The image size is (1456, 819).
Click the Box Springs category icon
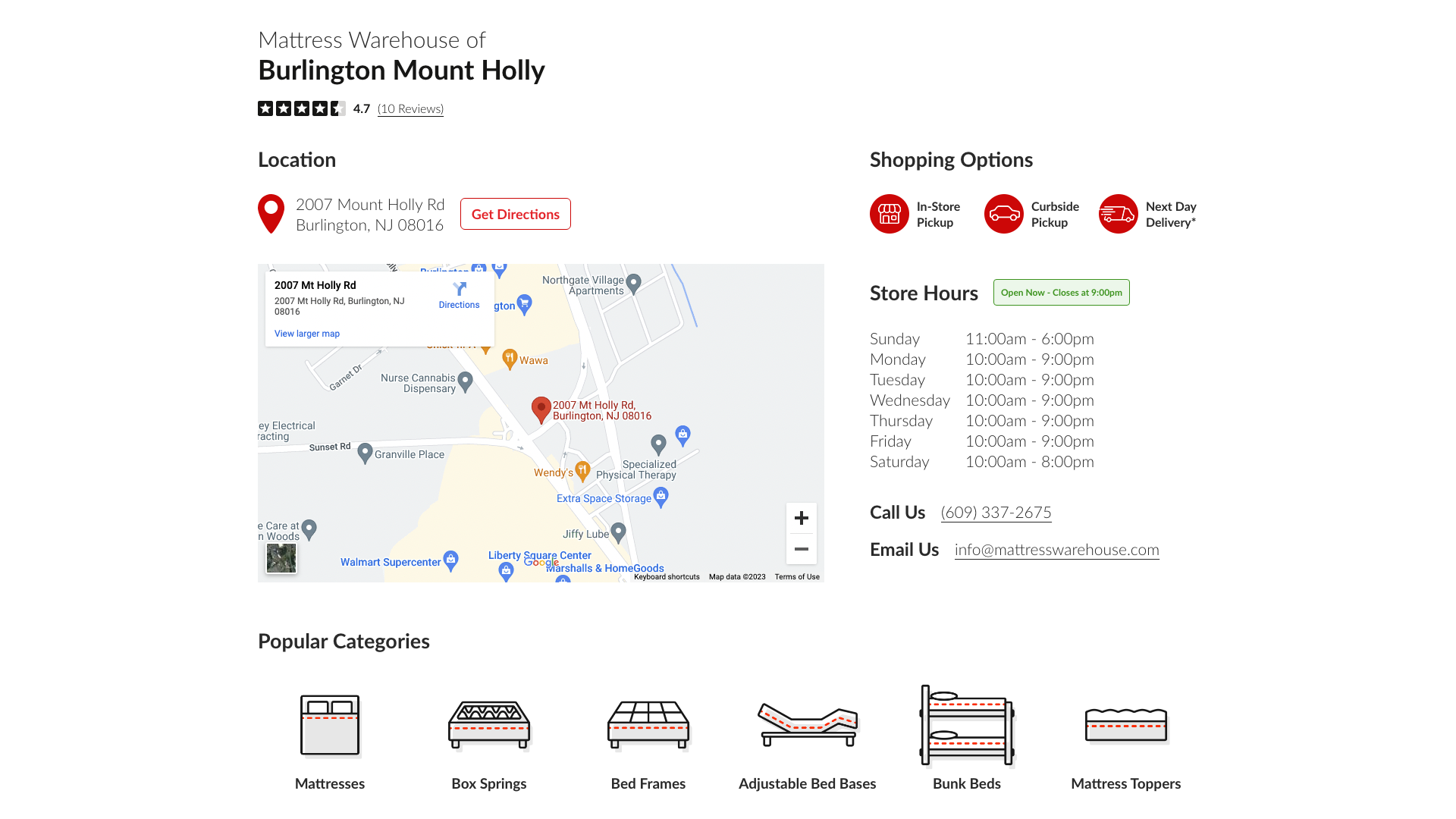click(488, 725)
